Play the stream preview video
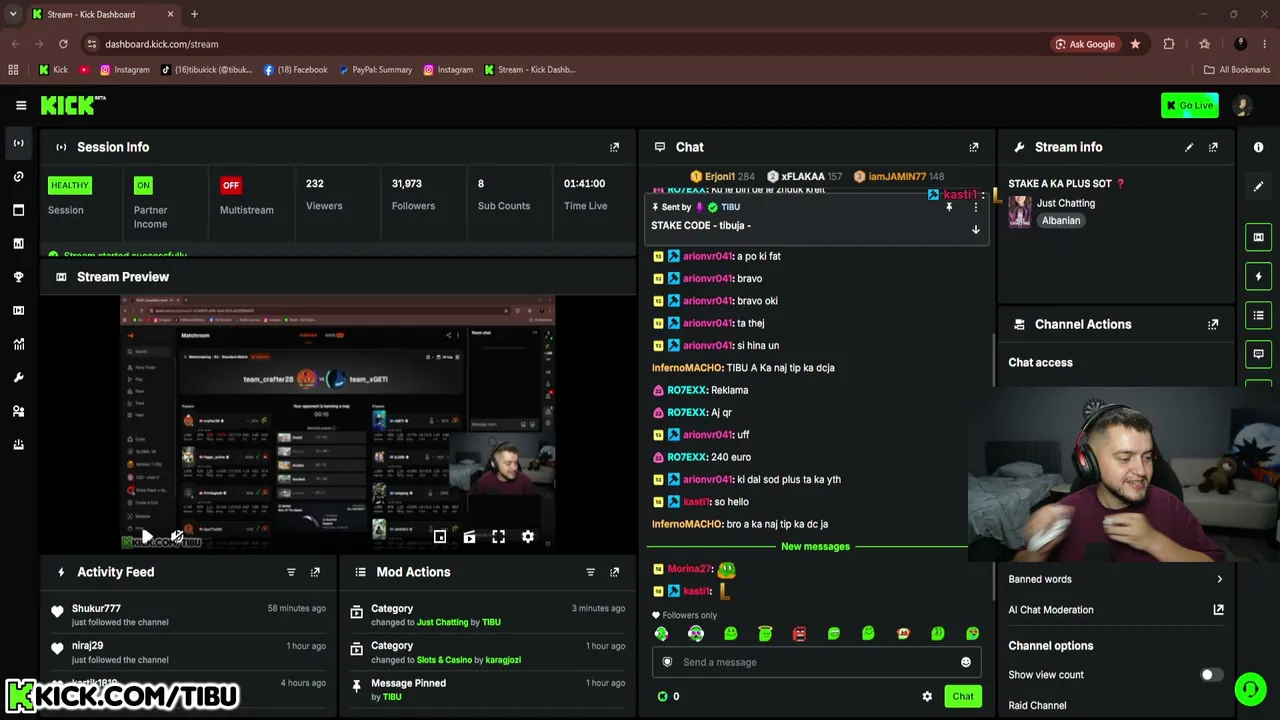Viewport: 1280px width, 720px height. 147,537
